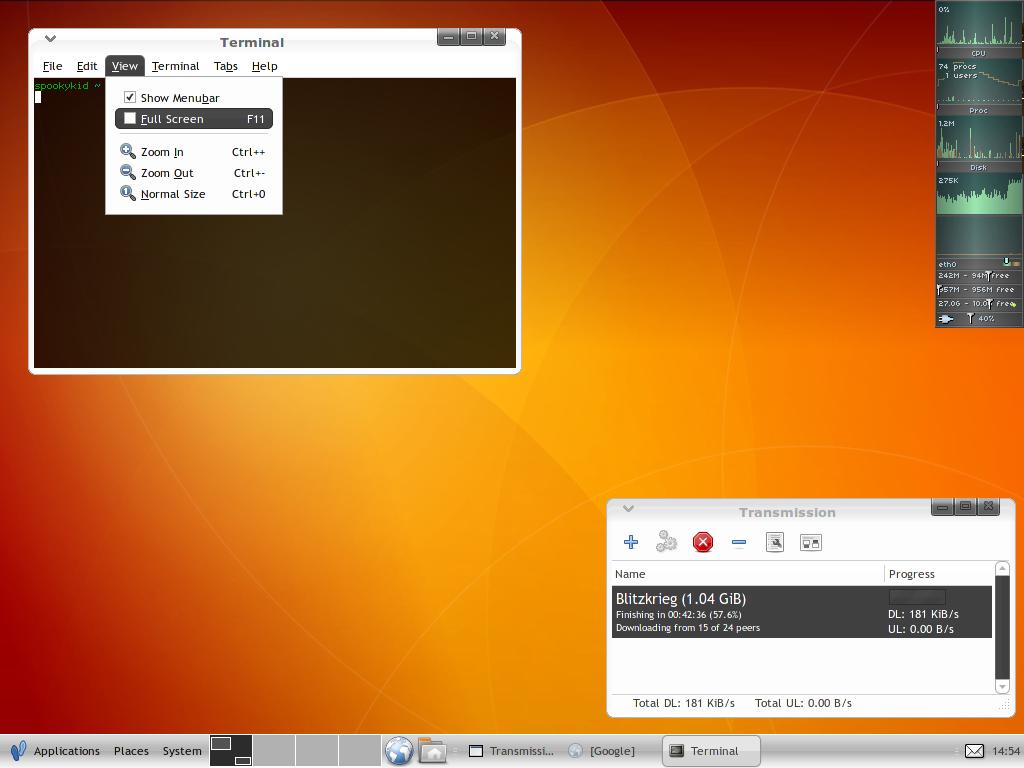Image resolution: width=1024 pixels, height=768 pixels.
Task: Click the battery 40% indicator in system monitor
Action: point(979,319)
